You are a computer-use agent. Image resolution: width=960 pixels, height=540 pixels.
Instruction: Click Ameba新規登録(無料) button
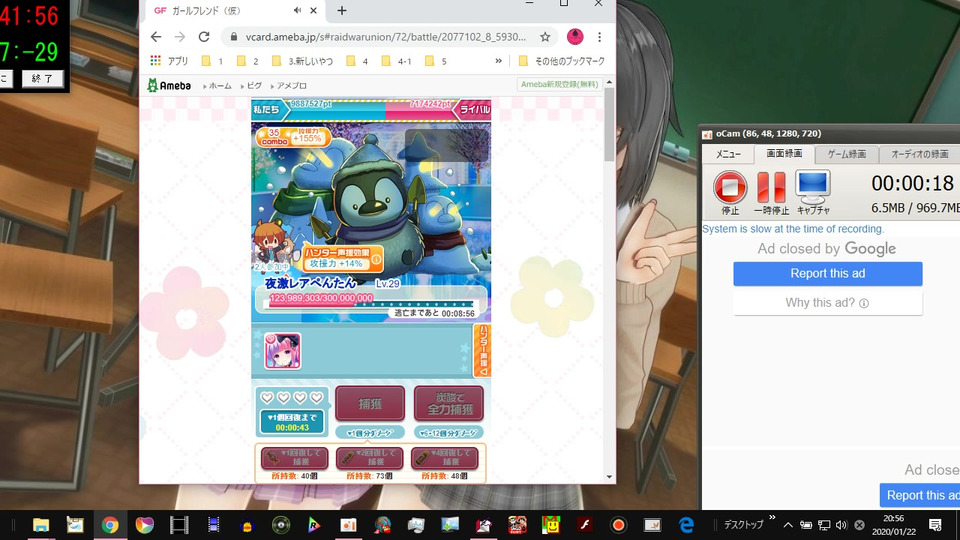point(559,84)
